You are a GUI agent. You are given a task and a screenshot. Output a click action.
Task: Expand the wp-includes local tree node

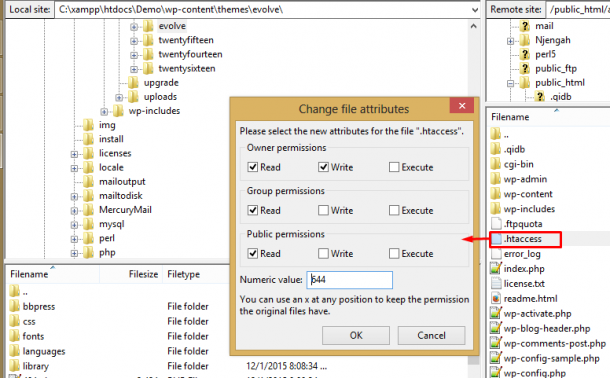pos(104,112)
